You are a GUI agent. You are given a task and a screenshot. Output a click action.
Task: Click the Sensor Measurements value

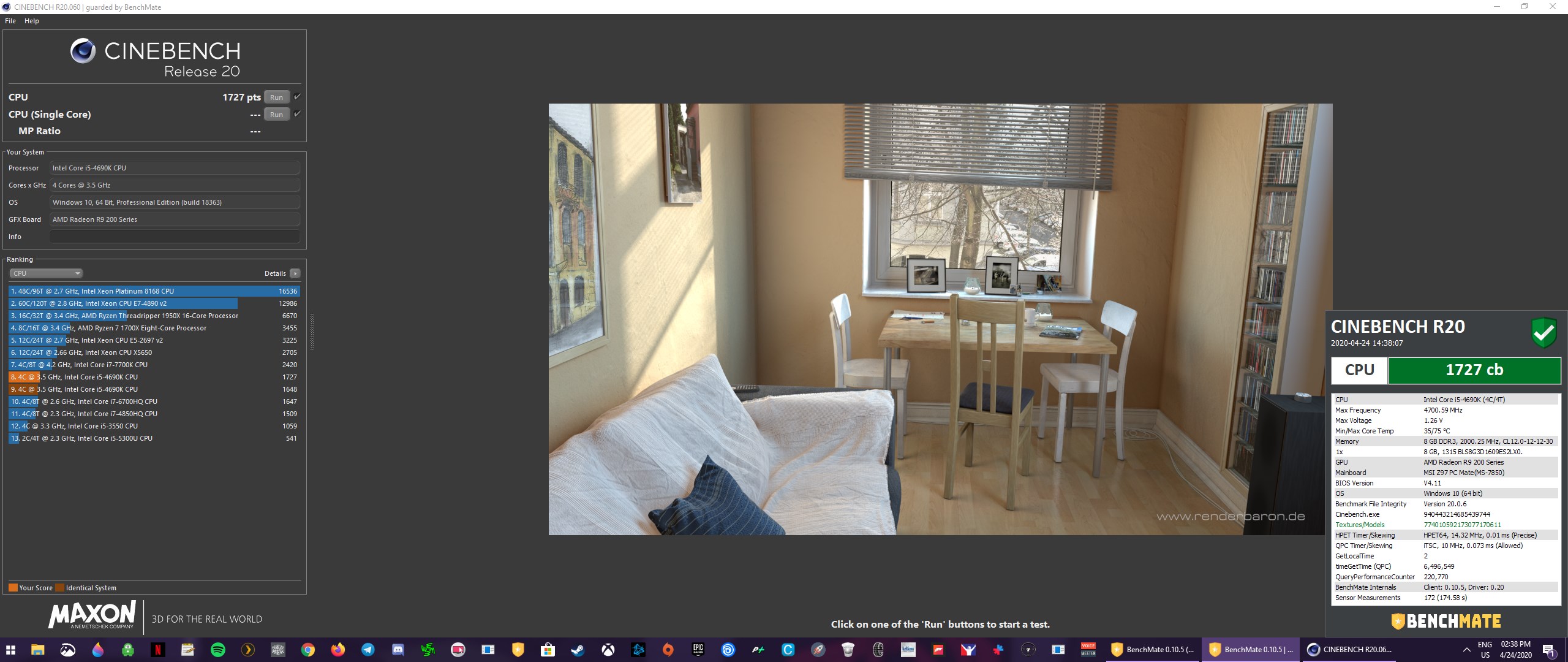(1445, 598)
